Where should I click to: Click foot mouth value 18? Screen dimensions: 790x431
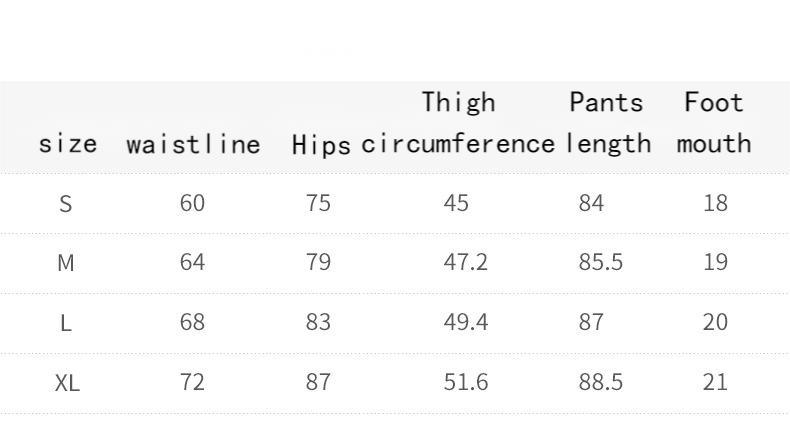point(715,203)
